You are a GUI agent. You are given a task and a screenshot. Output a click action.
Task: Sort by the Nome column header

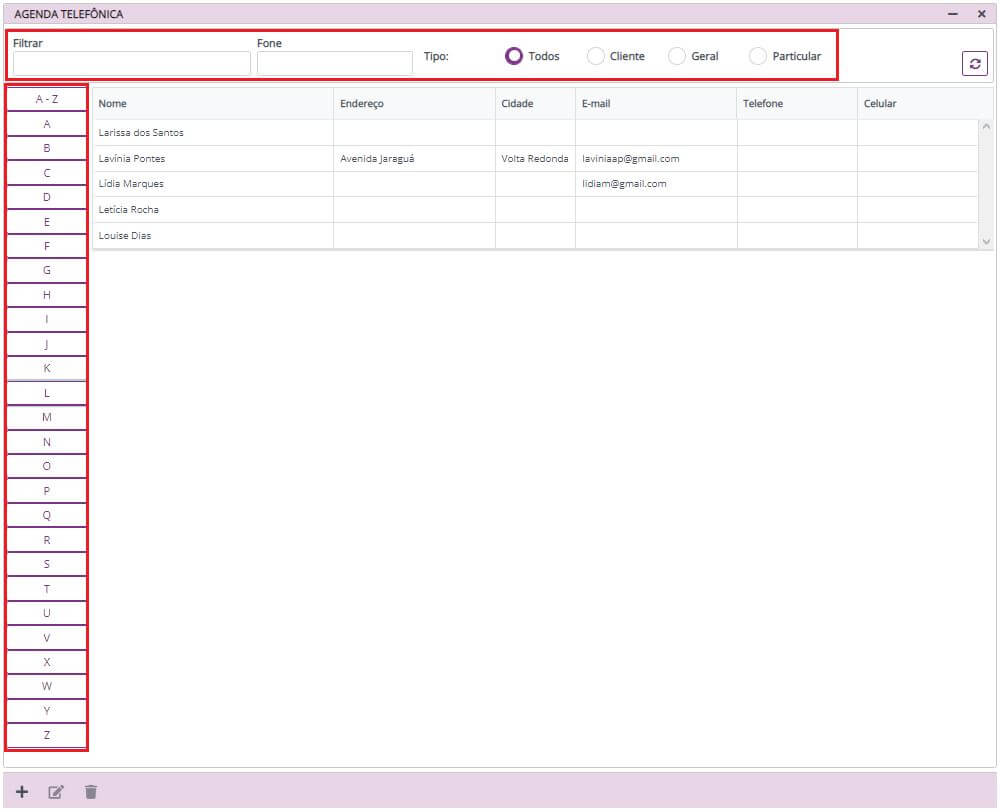point(113,104)
